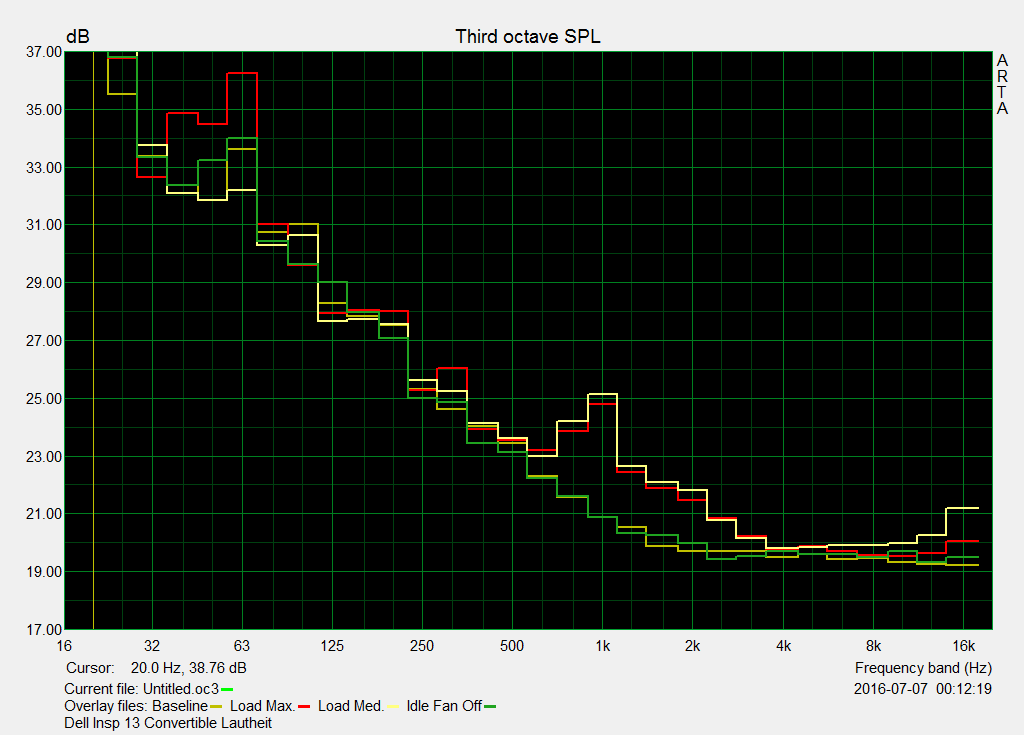Click the "33.00" y-axis label
The image size is (1024, 735).
click(44, 168)
